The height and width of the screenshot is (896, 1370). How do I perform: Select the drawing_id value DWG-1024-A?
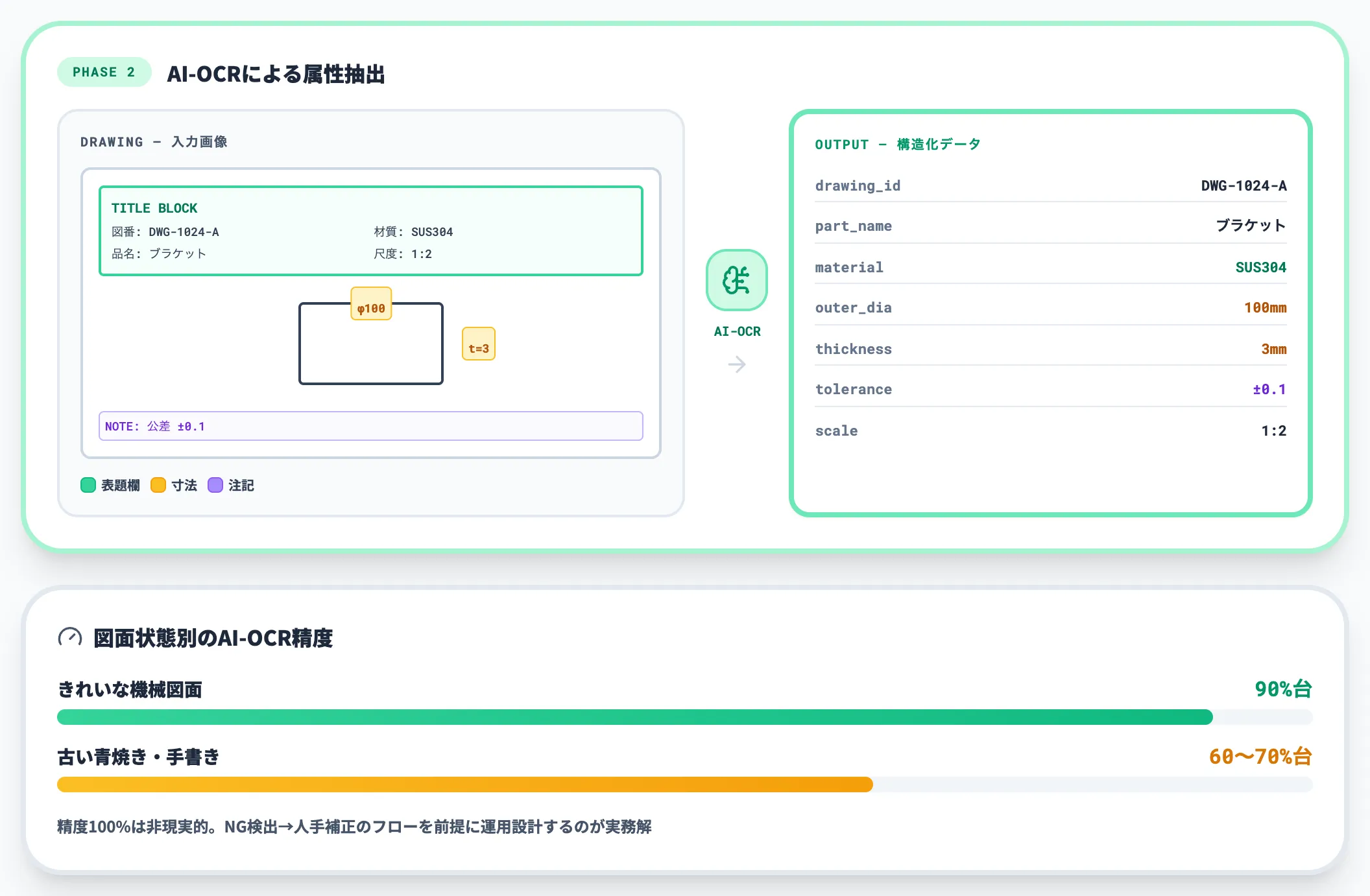click(1243, 185)
